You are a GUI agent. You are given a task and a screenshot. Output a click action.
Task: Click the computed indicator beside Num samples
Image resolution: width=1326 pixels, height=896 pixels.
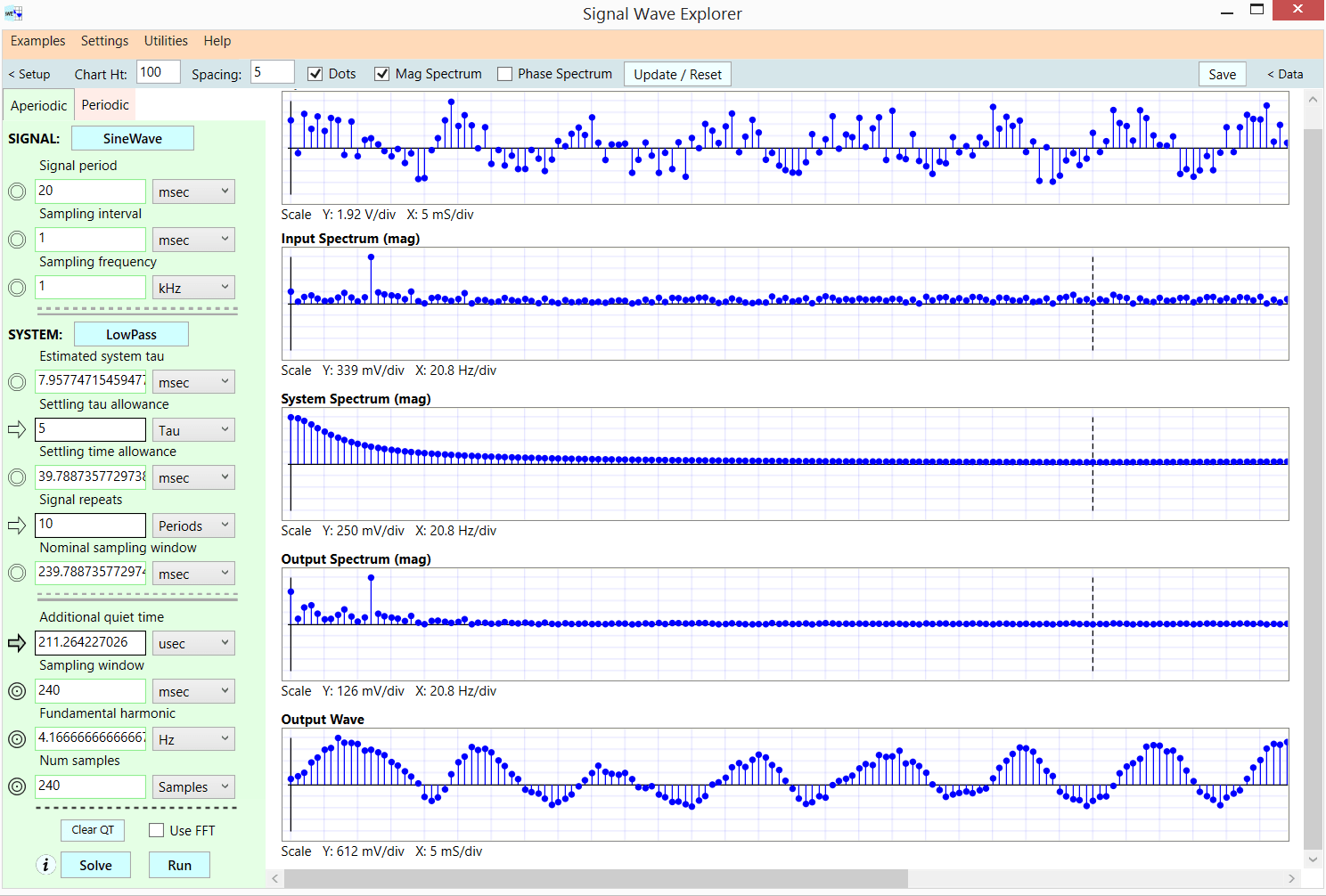[x=16, y=786]
